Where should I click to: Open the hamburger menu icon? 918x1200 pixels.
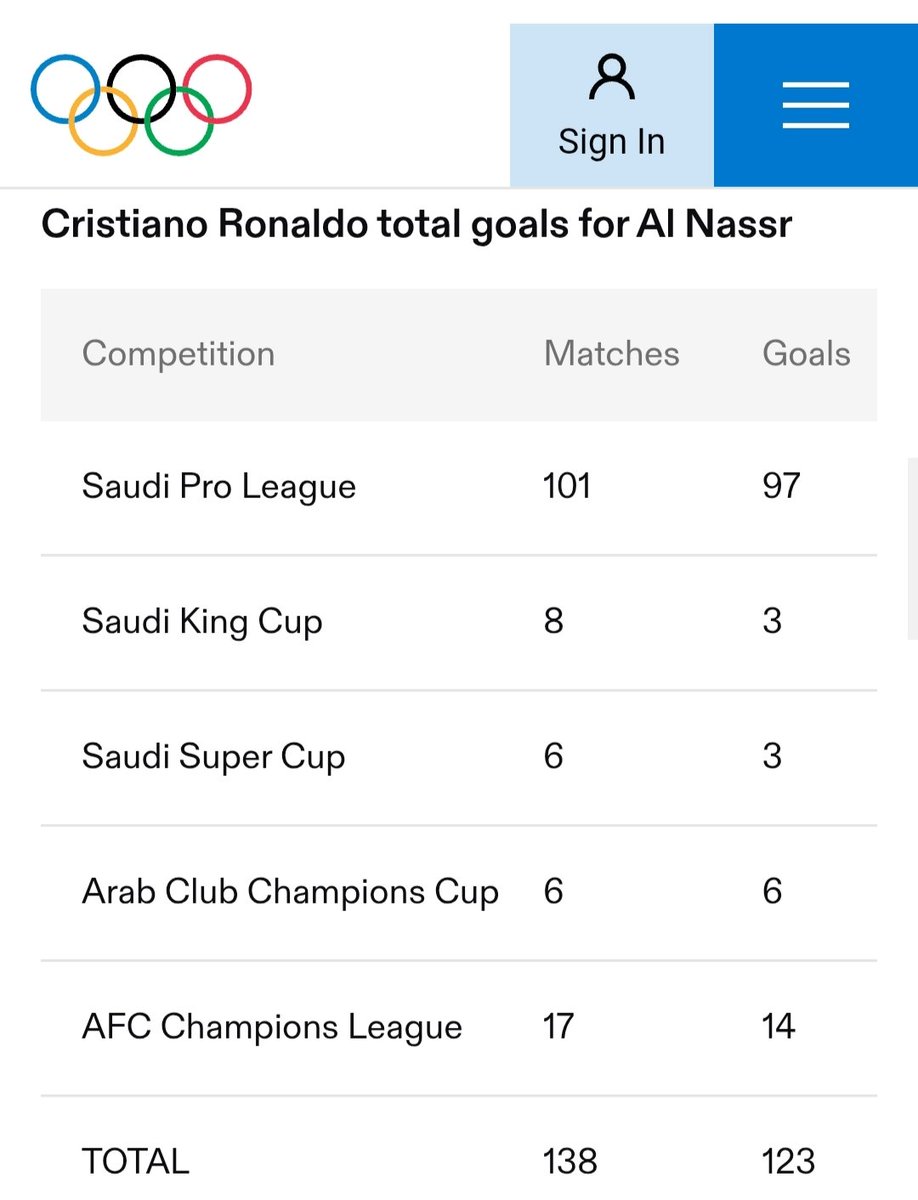(x=815, y=105)
